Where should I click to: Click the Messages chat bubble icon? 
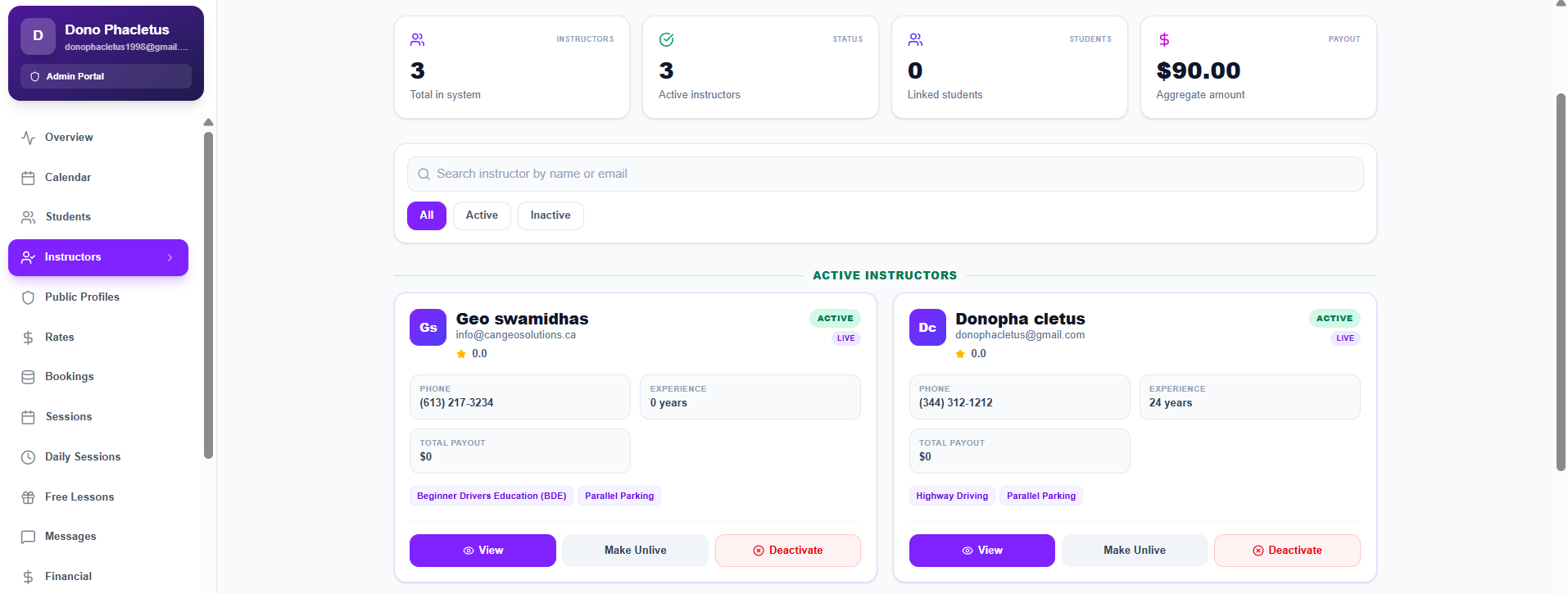click(28, 537)
